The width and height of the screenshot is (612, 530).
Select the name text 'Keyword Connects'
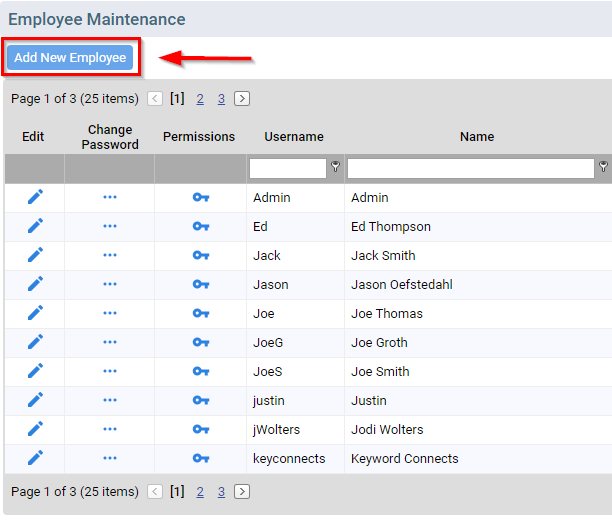click(x=405, y=459)
